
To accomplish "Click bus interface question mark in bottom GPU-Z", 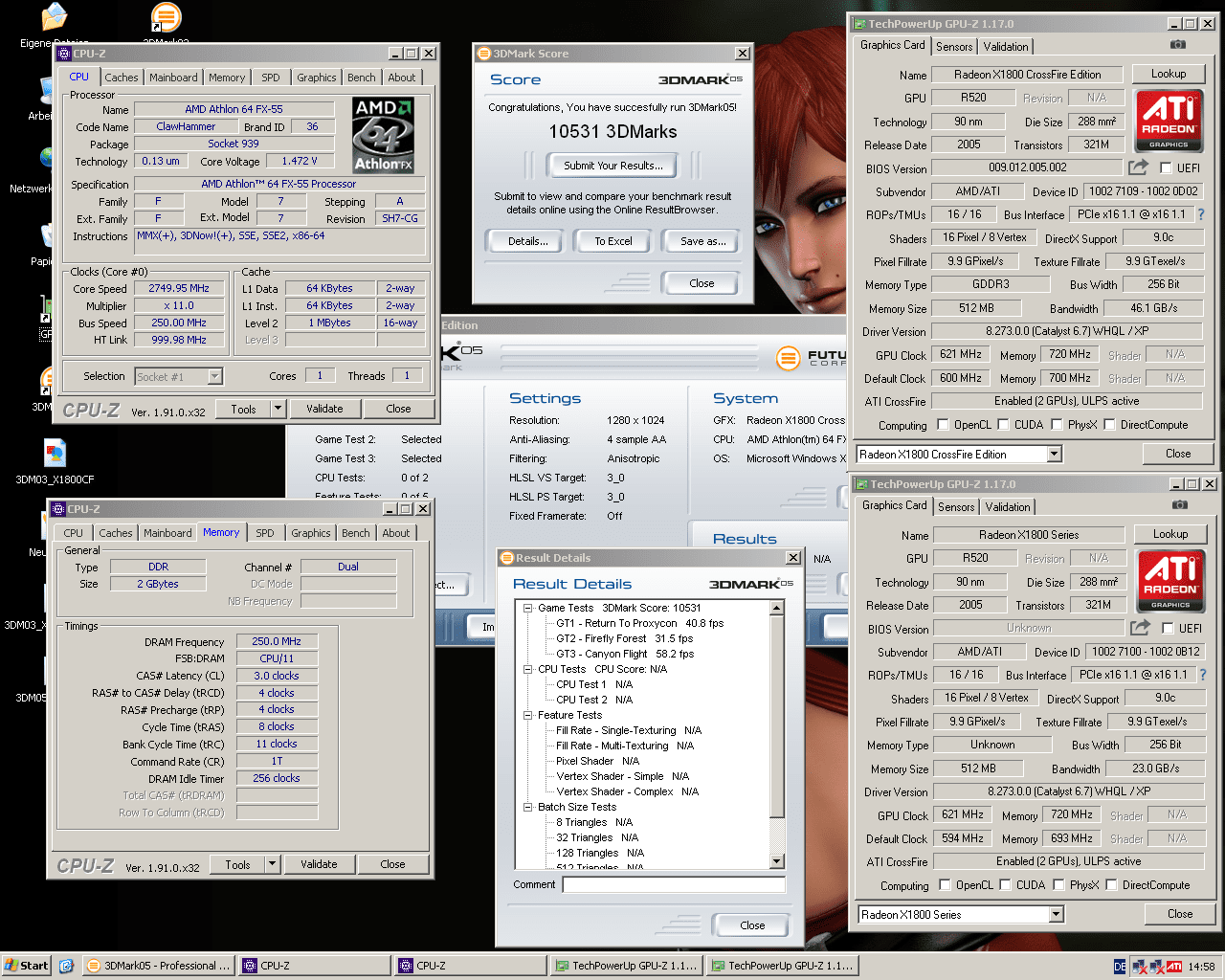I will [1203, 675].
